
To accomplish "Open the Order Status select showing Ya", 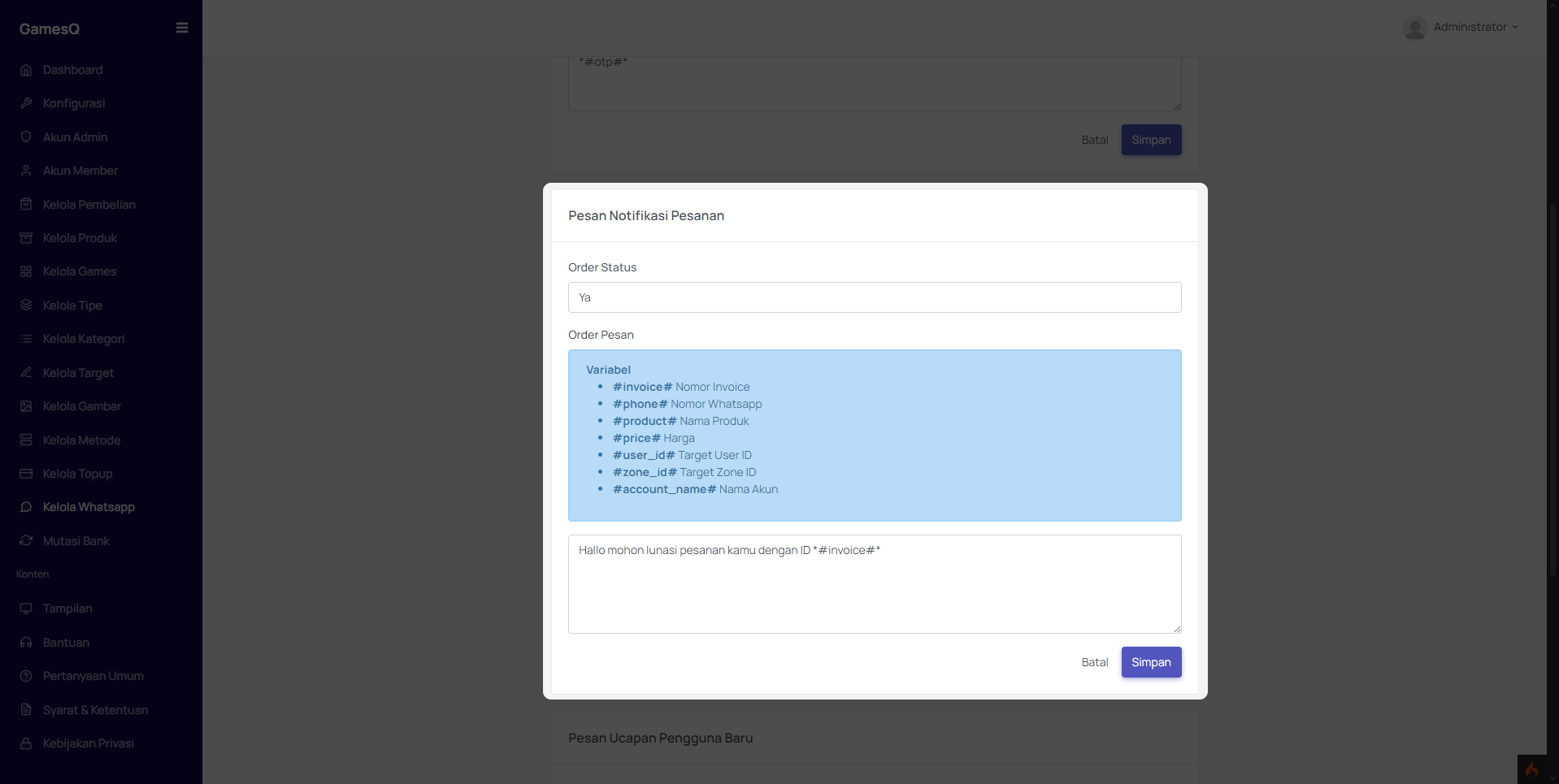I will [875, 297].
